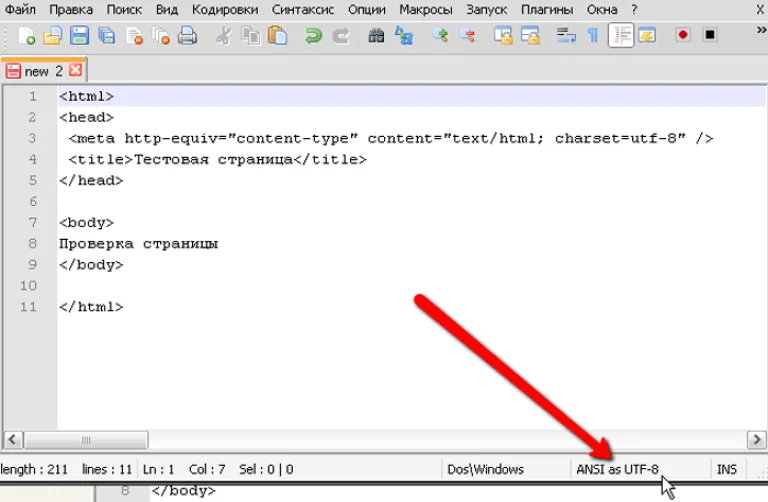Click the New file toolbar icon
This screenshot has width=768, height=502.
(x=26, y=36)
